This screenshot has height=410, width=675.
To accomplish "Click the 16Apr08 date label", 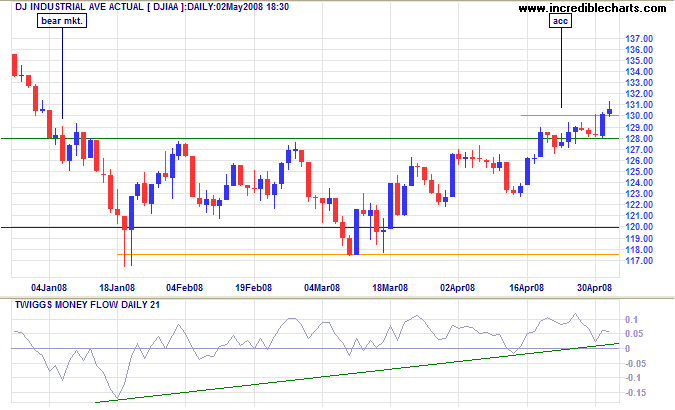I will tap(526, 288).
